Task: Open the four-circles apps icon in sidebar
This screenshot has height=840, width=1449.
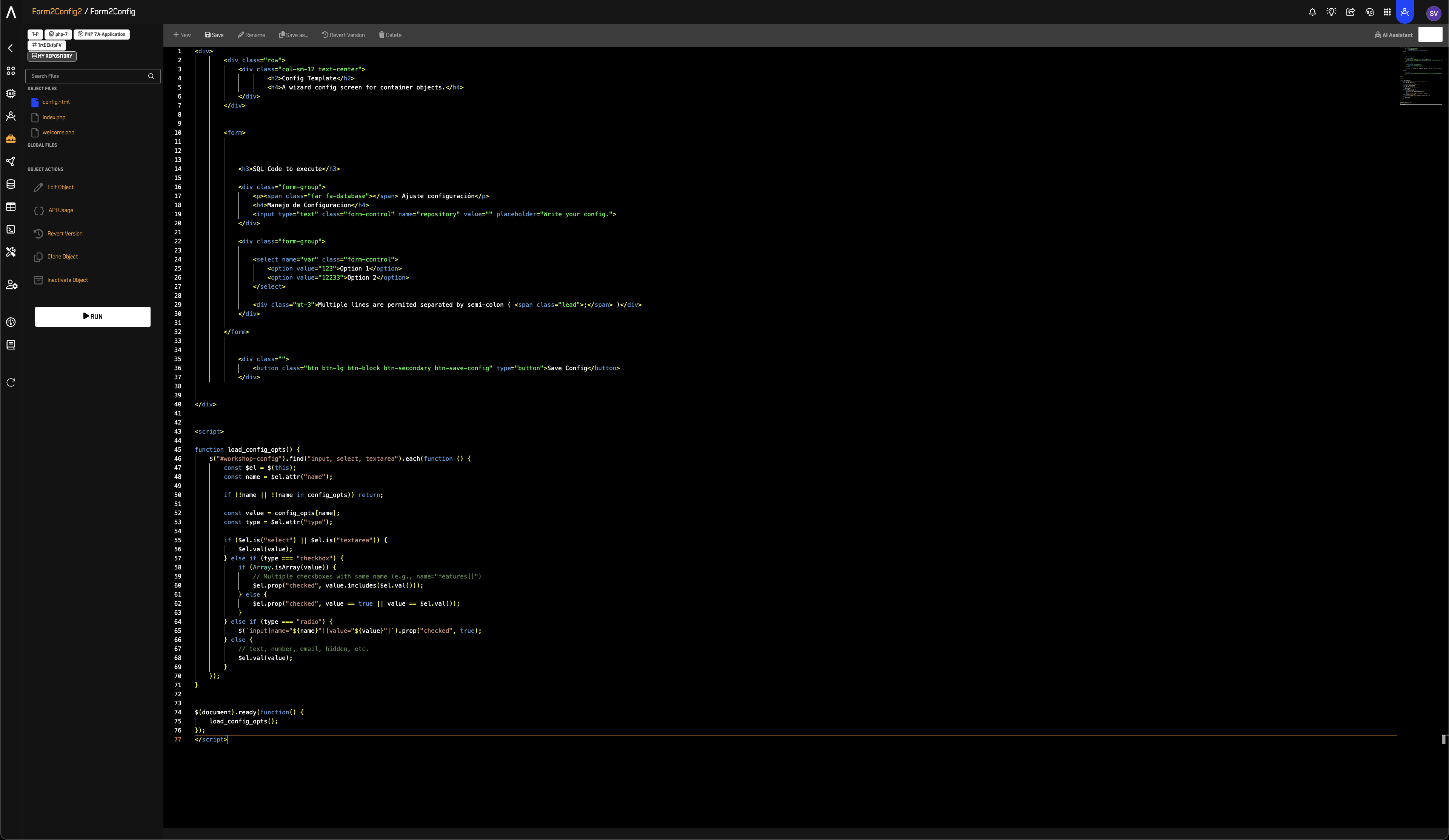Action: coord(10,71)
